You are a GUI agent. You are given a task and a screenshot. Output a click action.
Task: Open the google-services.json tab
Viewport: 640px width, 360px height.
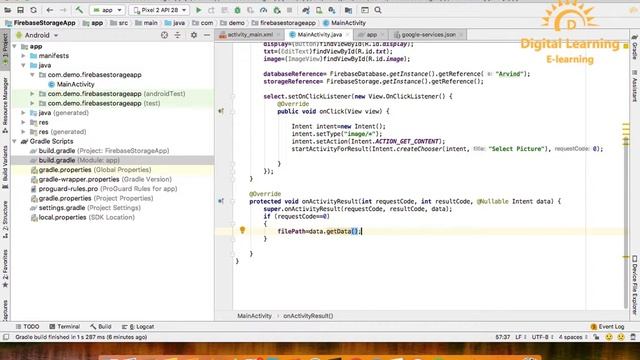tap(428, 35)
